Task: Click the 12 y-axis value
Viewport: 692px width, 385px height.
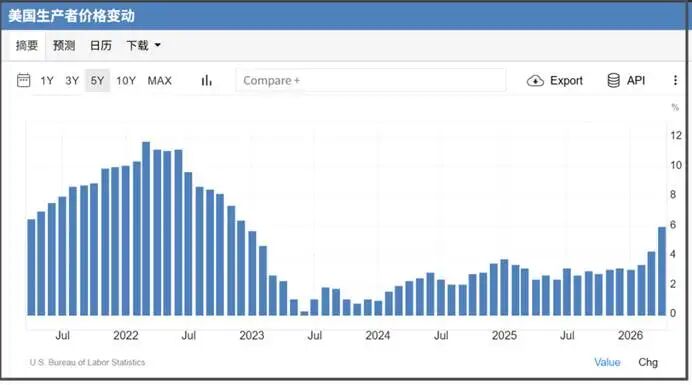Action: point(676,136)
